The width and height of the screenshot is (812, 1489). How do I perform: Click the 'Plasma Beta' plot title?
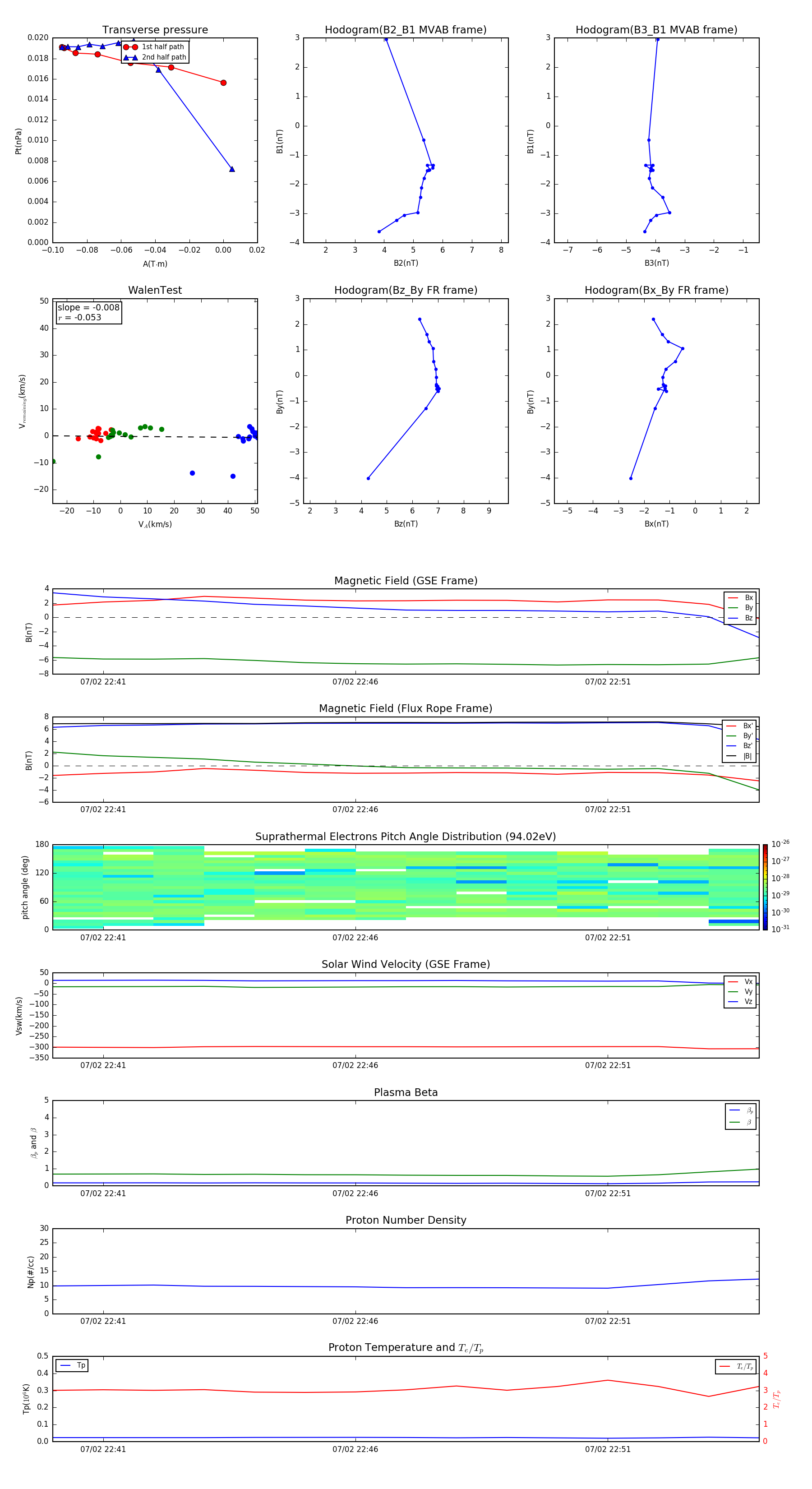pos(406,1092)
